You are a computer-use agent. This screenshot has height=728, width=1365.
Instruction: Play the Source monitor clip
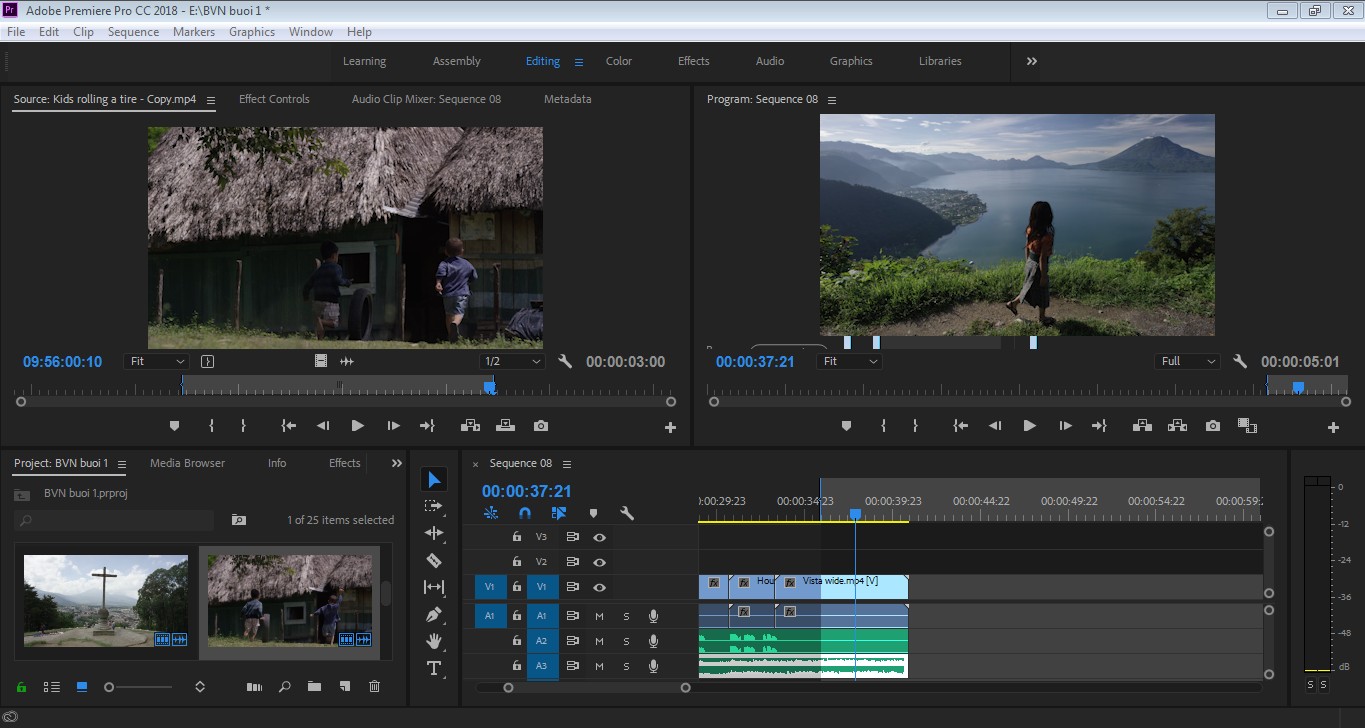click(357, 426)
